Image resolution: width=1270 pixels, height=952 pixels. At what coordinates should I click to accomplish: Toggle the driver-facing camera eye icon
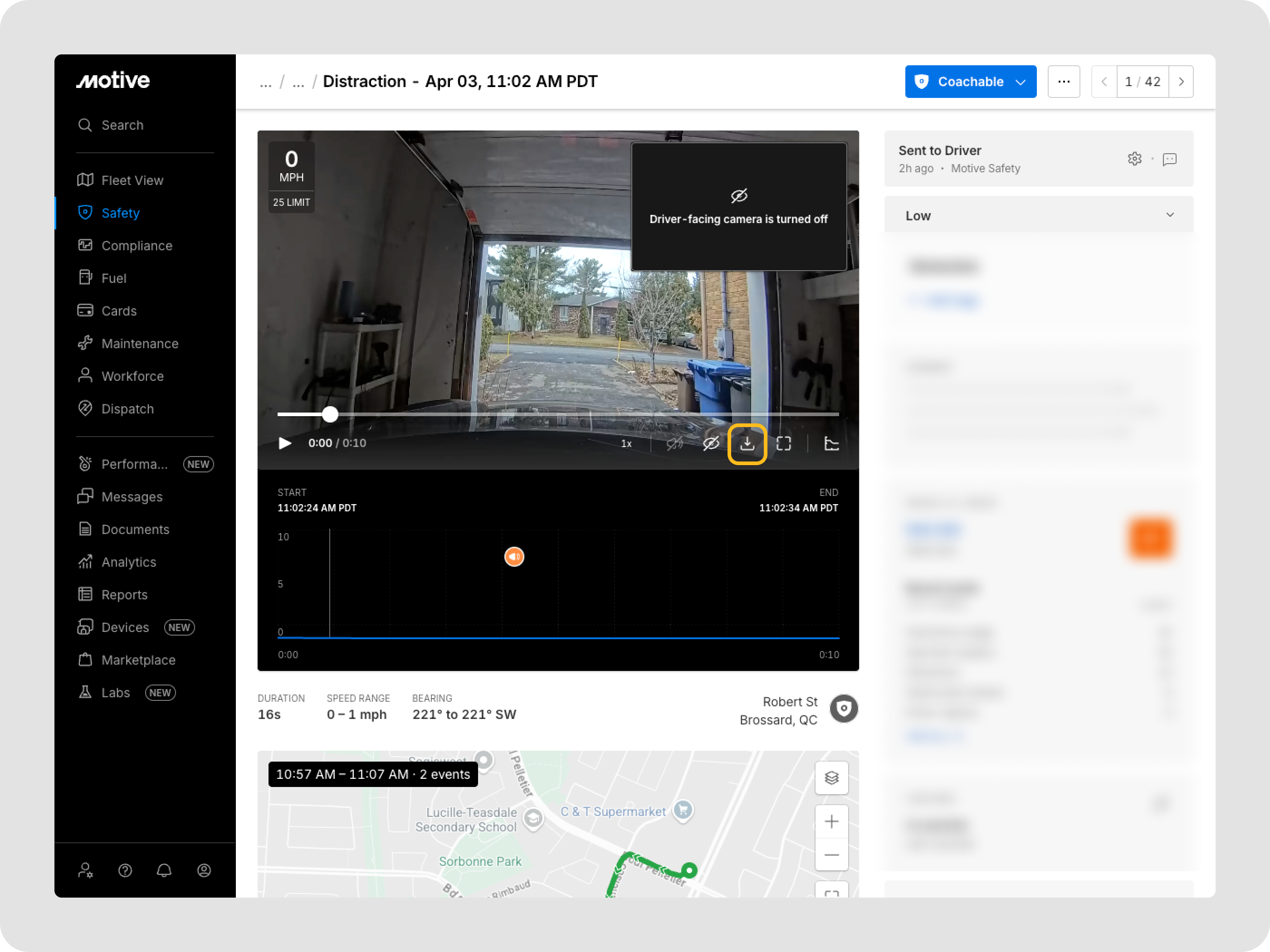coord(711,443)
